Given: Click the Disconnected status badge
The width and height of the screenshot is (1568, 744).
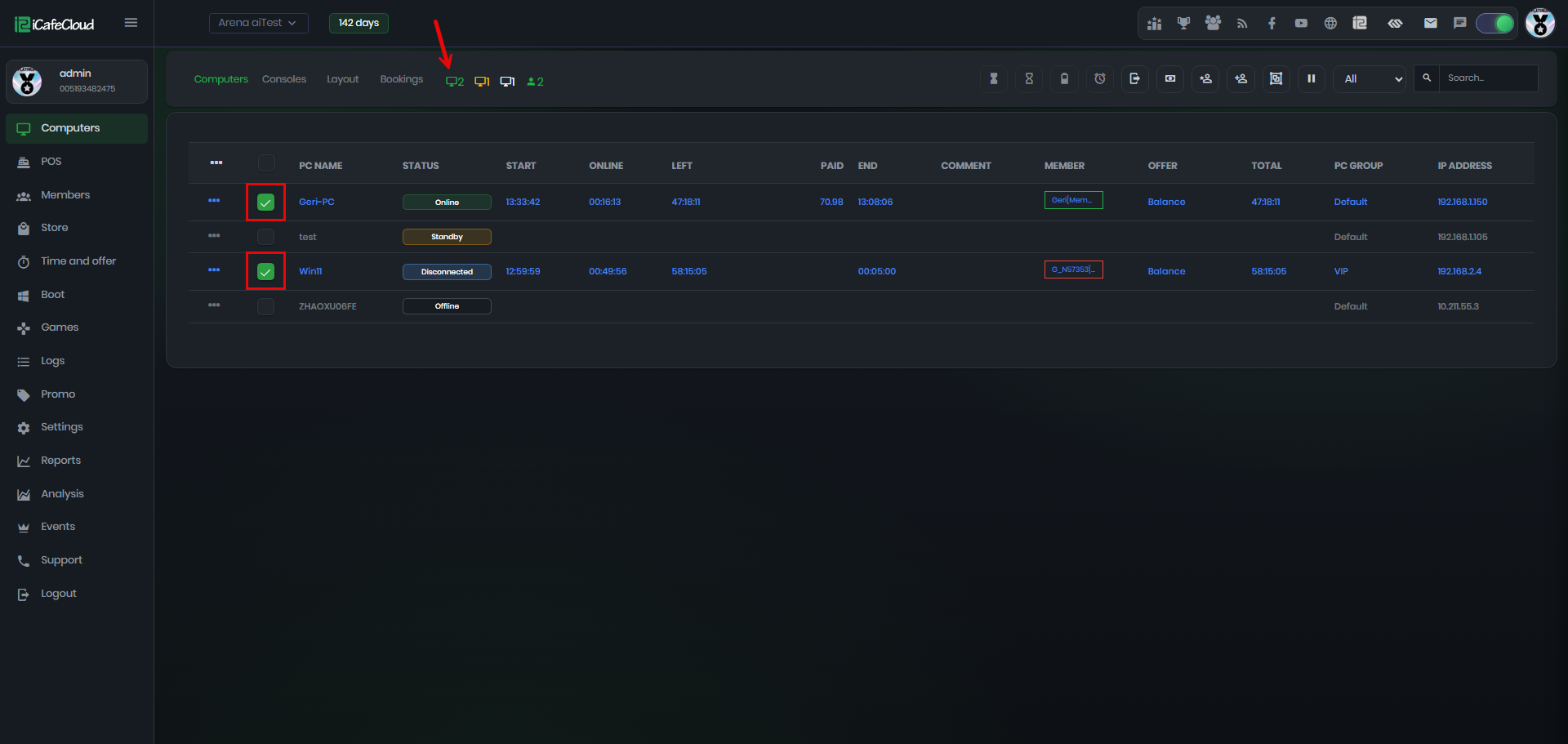Looking at the screenshot, I should tap(447, 272).
